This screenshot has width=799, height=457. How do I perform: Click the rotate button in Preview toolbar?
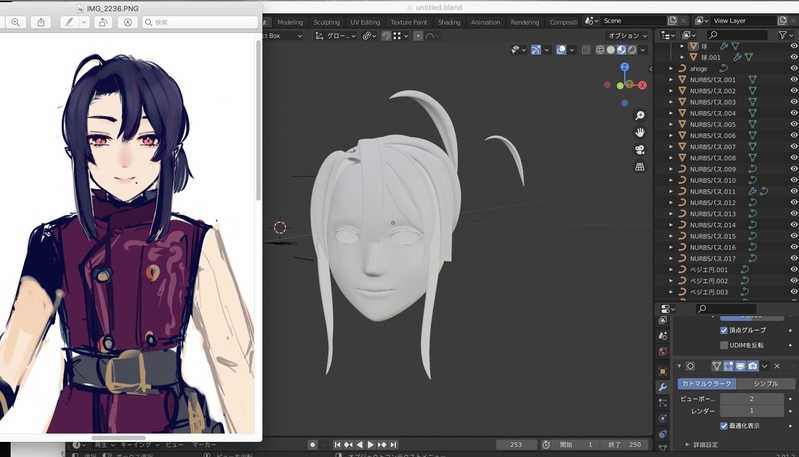[102, 22]
